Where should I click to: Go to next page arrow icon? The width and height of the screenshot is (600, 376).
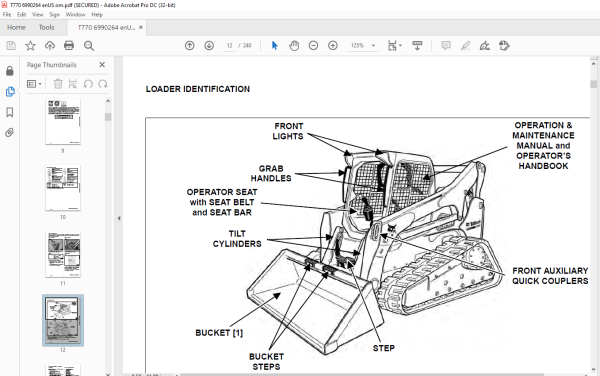pyautogui.click(x=209, y=46)
